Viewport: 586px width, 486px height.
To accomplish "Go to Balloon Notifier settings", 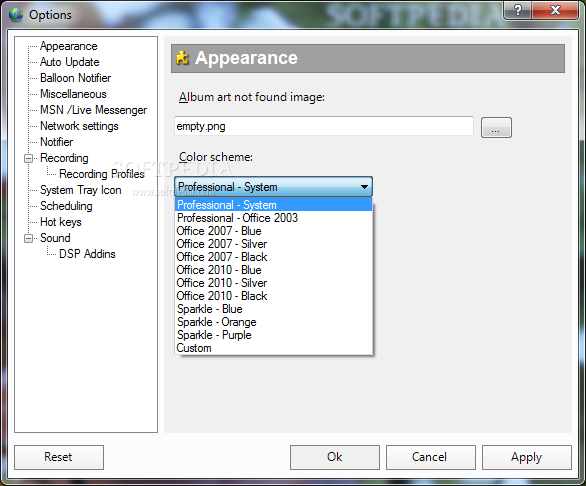I will (x=75, y=78).
